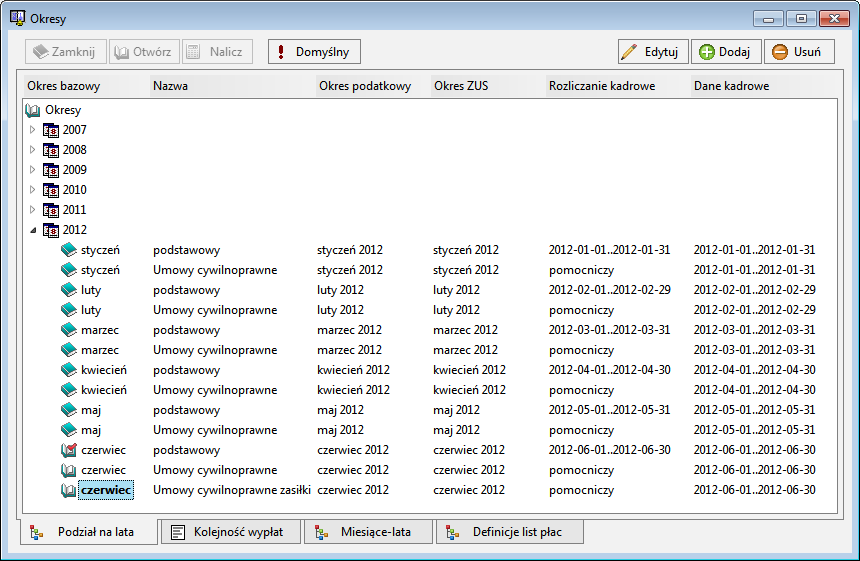Click the Okresy root book icon

click(33, 110)
